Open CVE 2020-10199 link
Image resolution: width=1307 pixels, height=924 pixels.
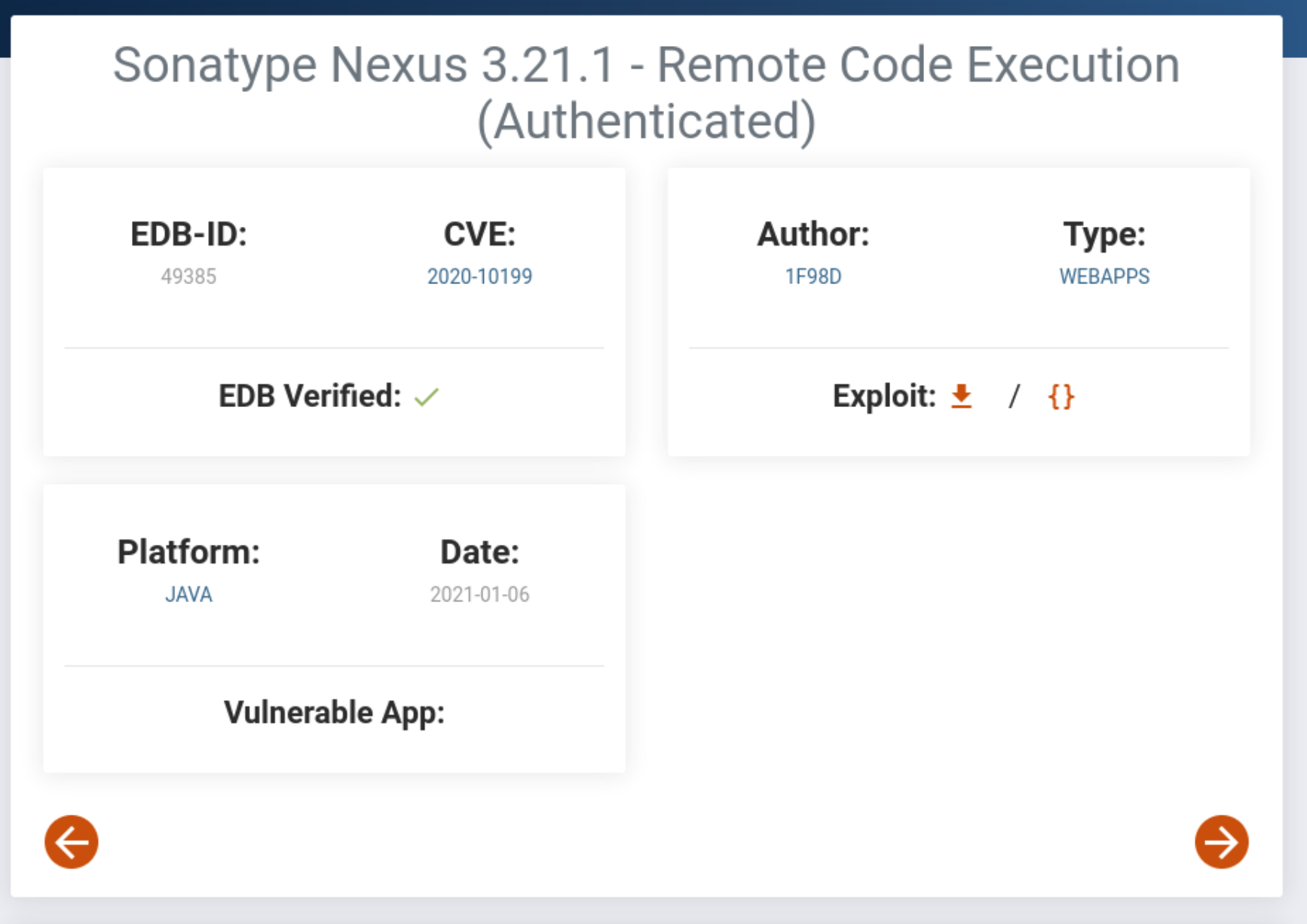tap(479, 277)
